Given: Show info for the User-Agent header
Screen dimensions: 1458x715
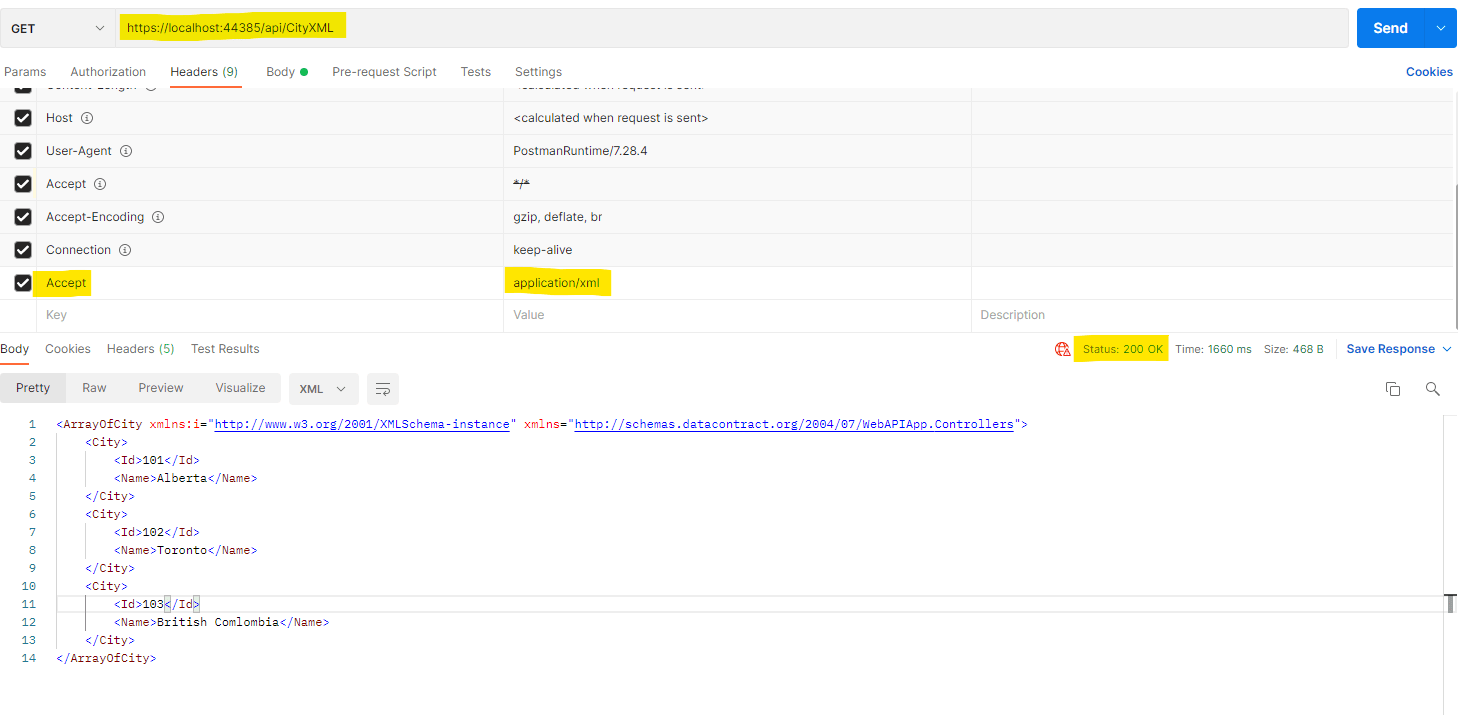Looking at the screenshot, I should (126, 151).
